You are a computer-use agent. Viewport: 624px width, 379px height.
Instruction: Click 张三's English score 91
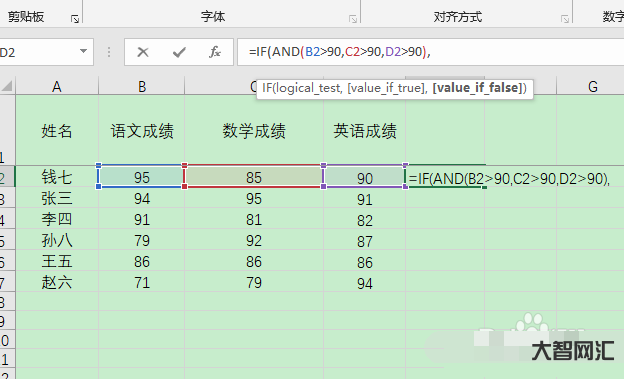tap(365, 199)
